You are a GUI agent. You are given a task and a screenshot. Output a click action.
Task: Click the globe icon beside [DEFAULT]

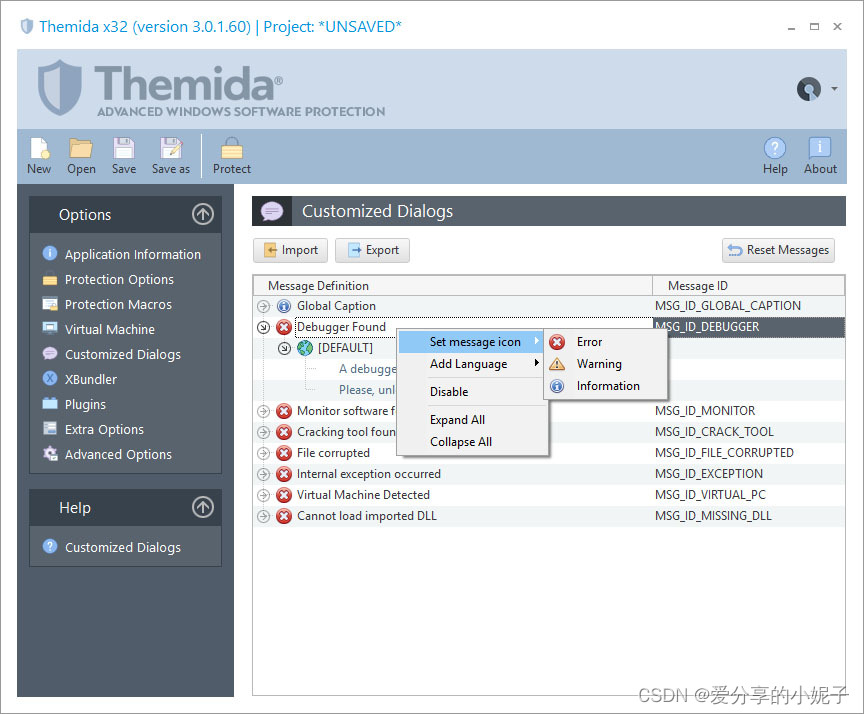[305, 348]
